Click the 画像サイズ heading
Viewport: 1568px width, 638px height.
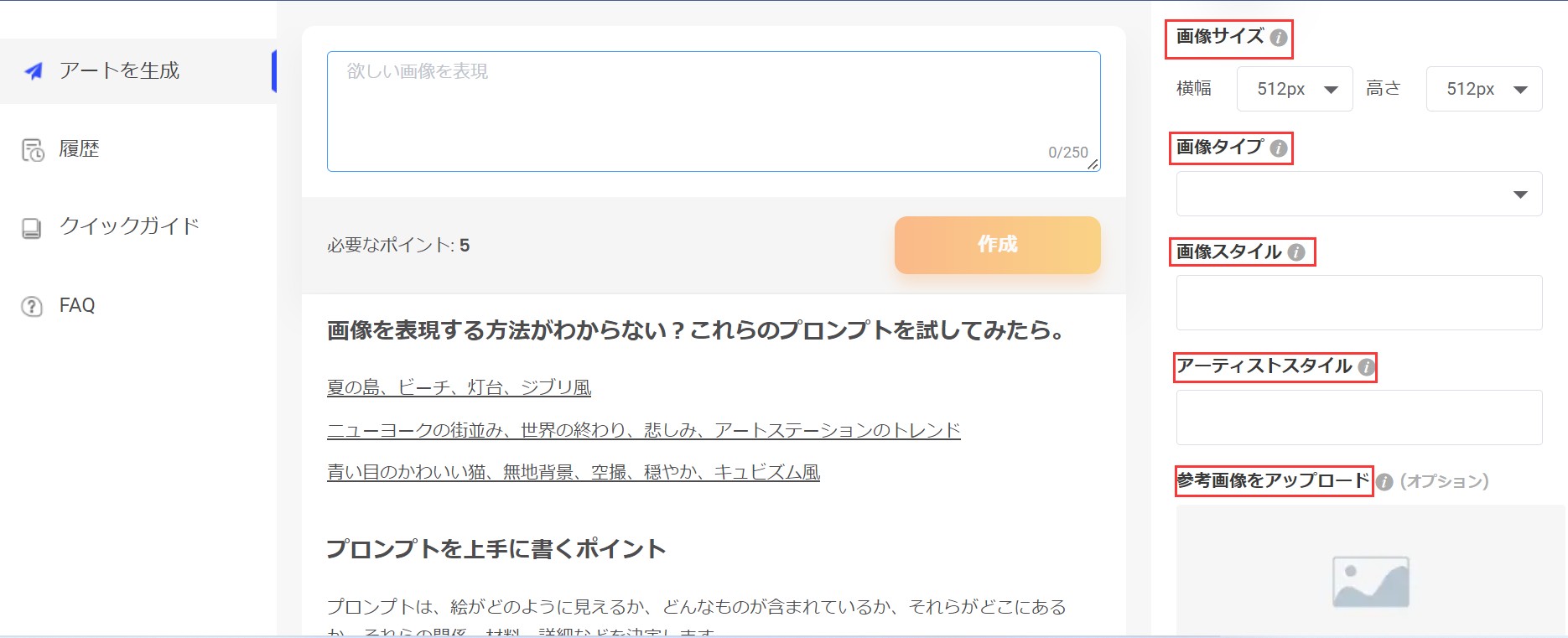pyautogui.click(x=1220, y=36)
